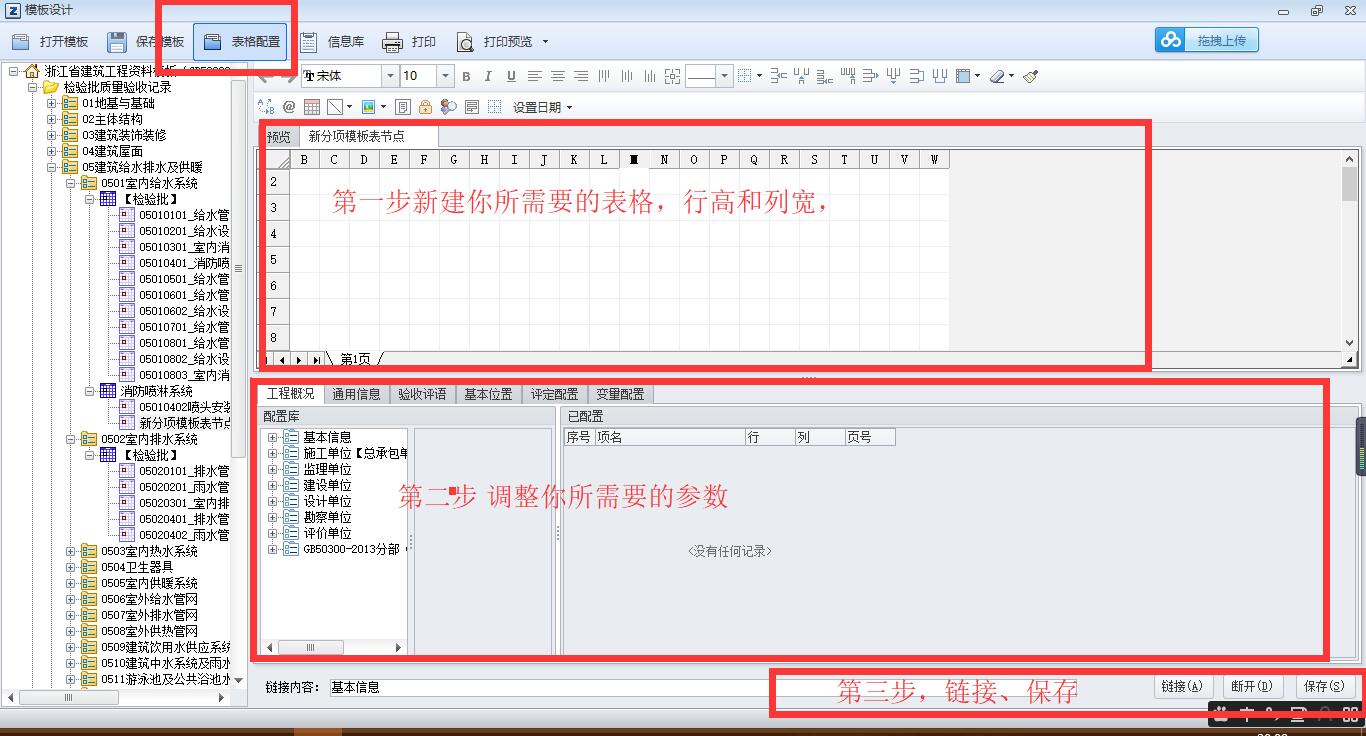Viewport: 1366px width, 736px height.
Task: Click the 断开(D) disconnect button
Action: pos(1252,686)
